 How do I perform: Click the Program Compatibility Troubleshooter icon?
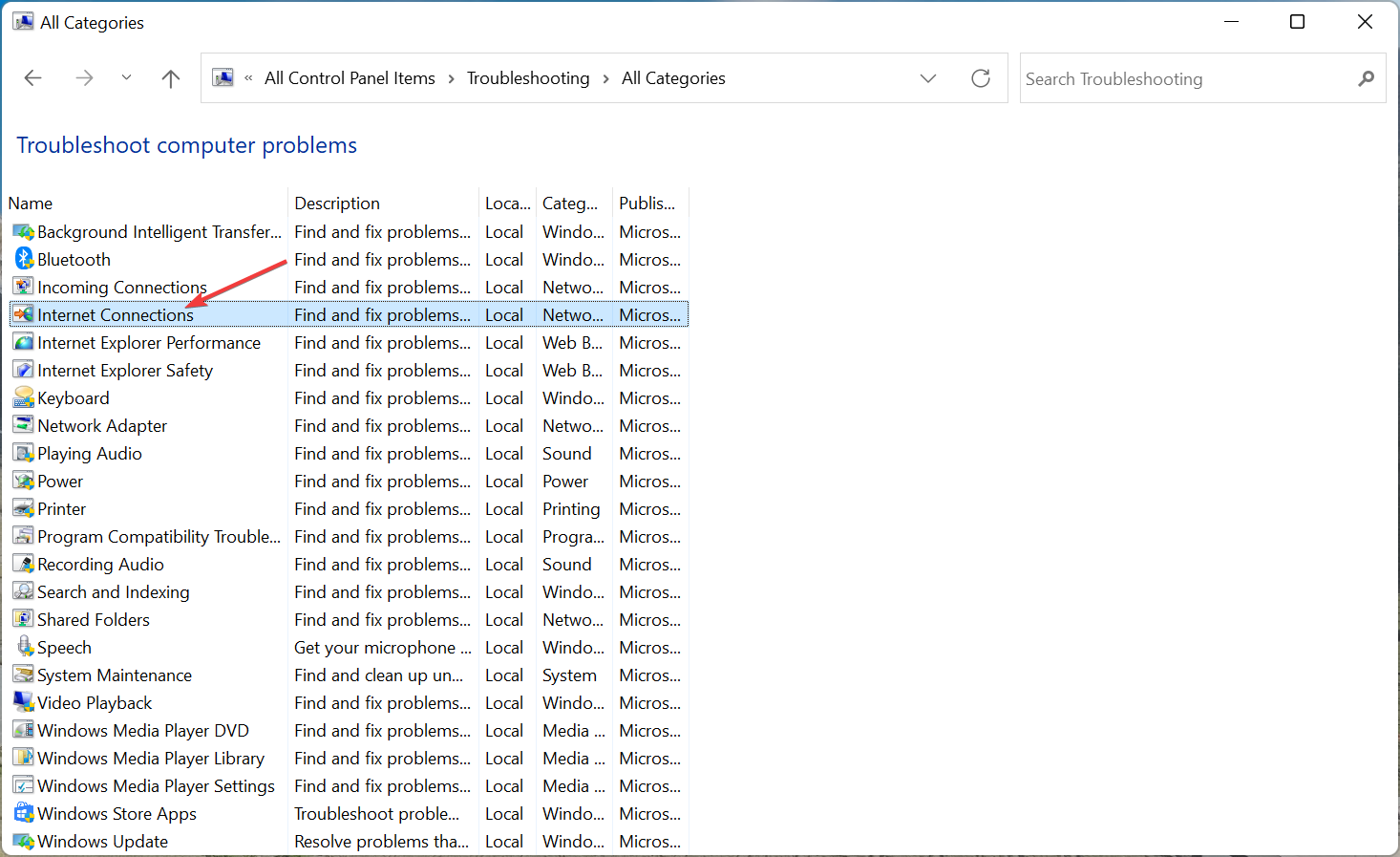(23, 537)
